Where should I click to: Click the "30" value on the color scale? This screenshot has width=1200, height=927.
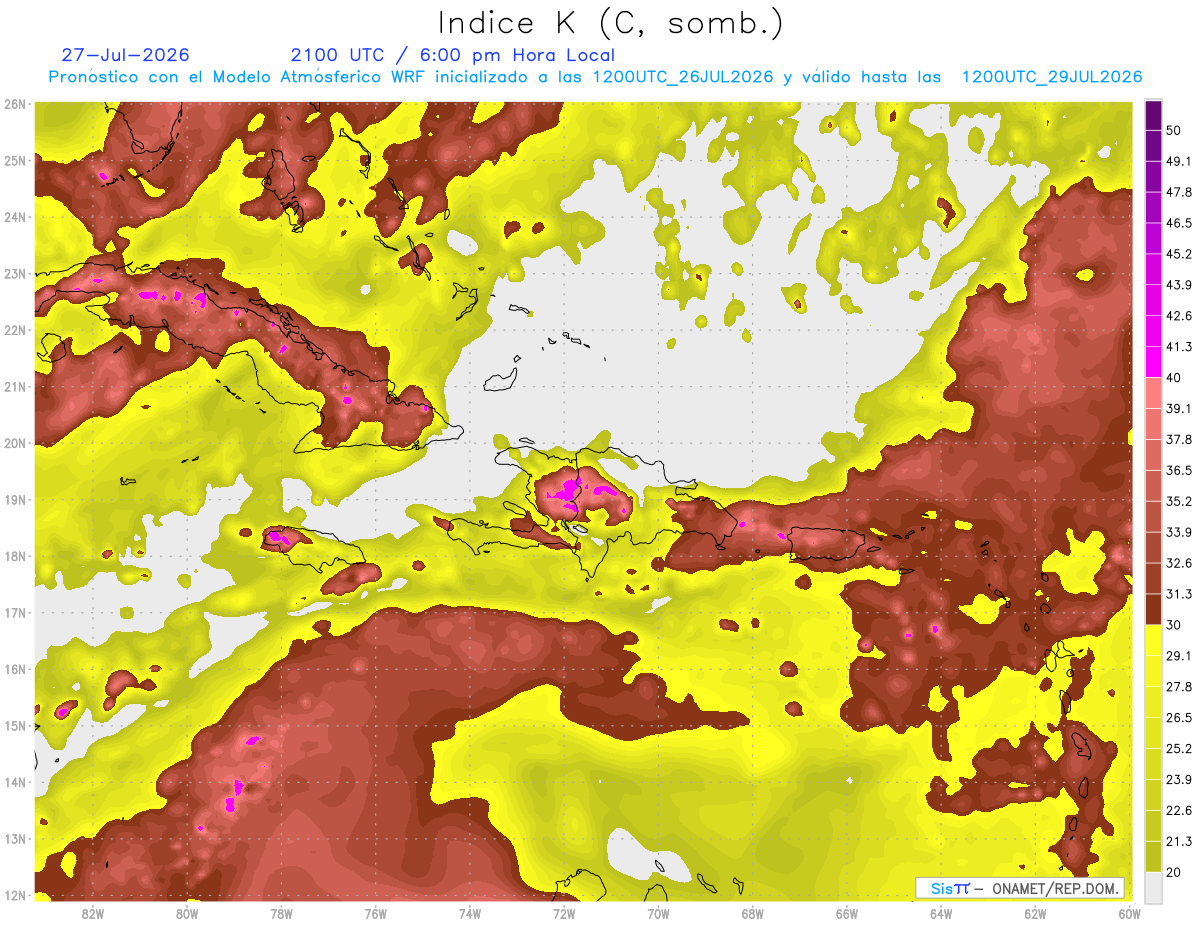[1174, 625]
